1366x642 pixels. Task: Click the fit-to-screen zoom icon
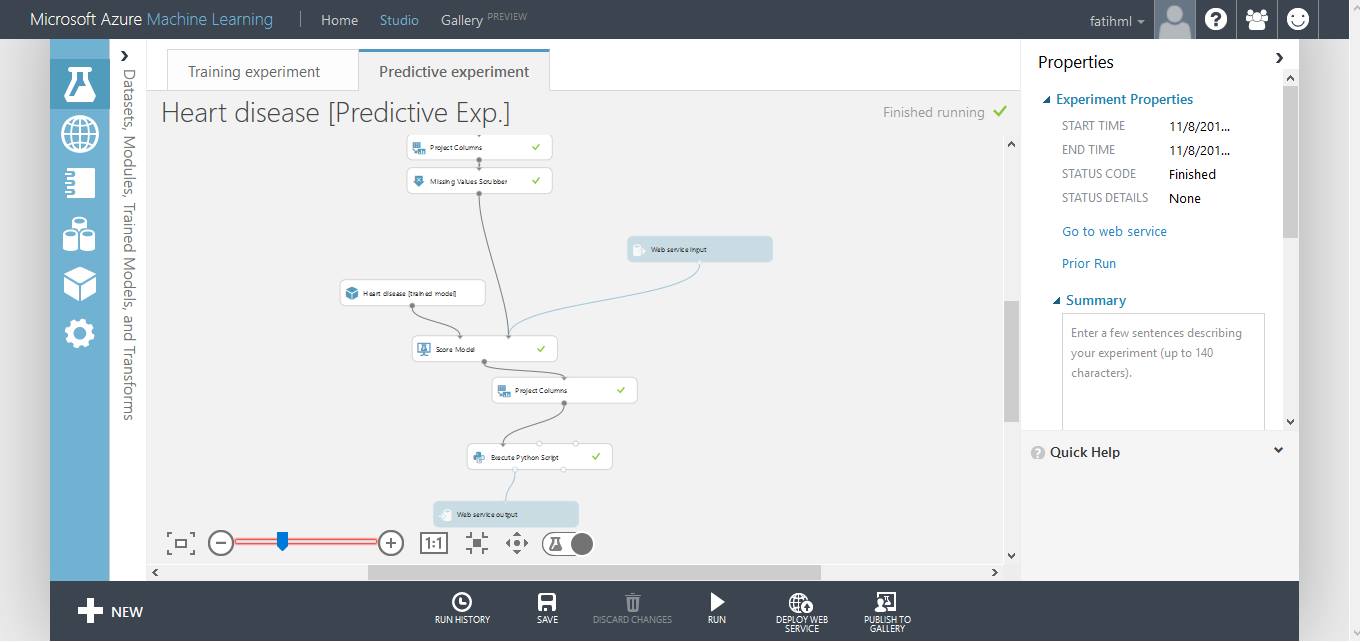(x=180, y=543)
